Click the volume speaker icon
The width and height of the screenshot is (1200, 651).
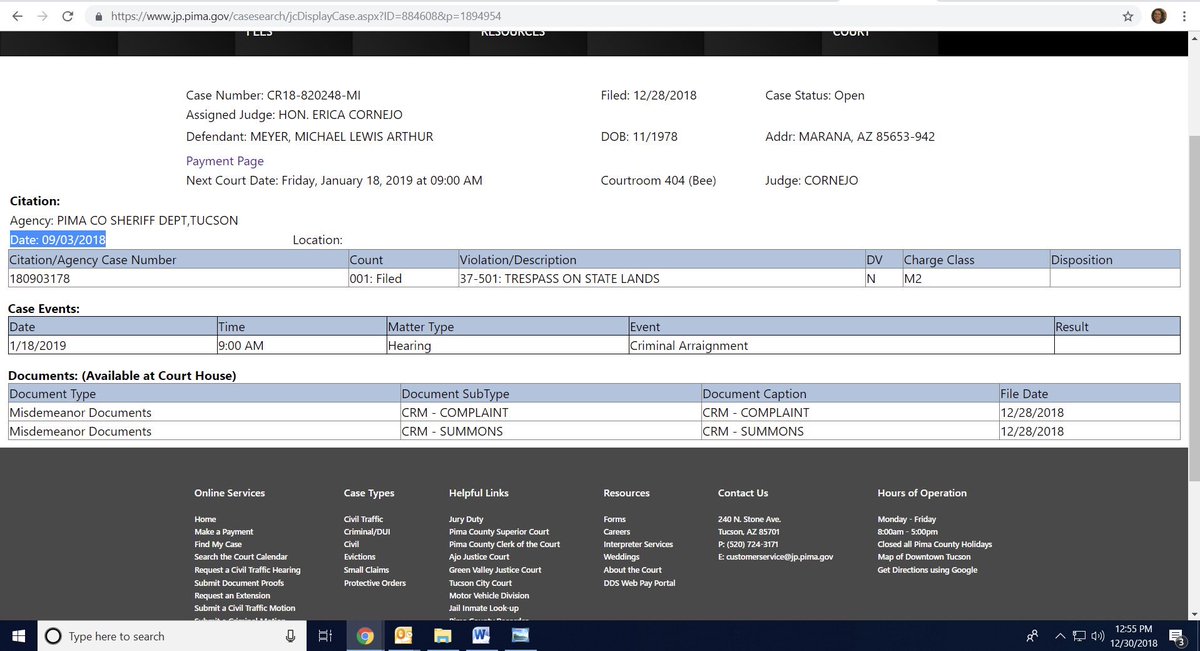click(x=1097, y=636)
